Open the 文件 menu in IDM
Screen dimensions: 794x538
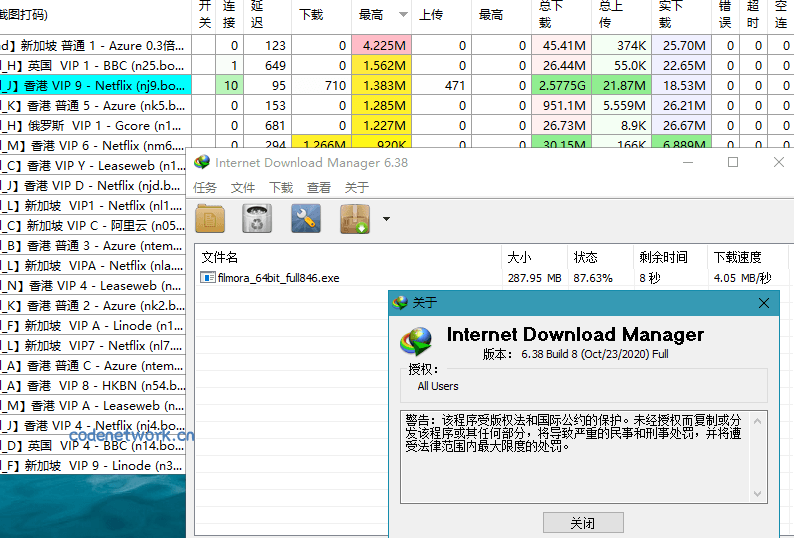[x=243, y=187]
